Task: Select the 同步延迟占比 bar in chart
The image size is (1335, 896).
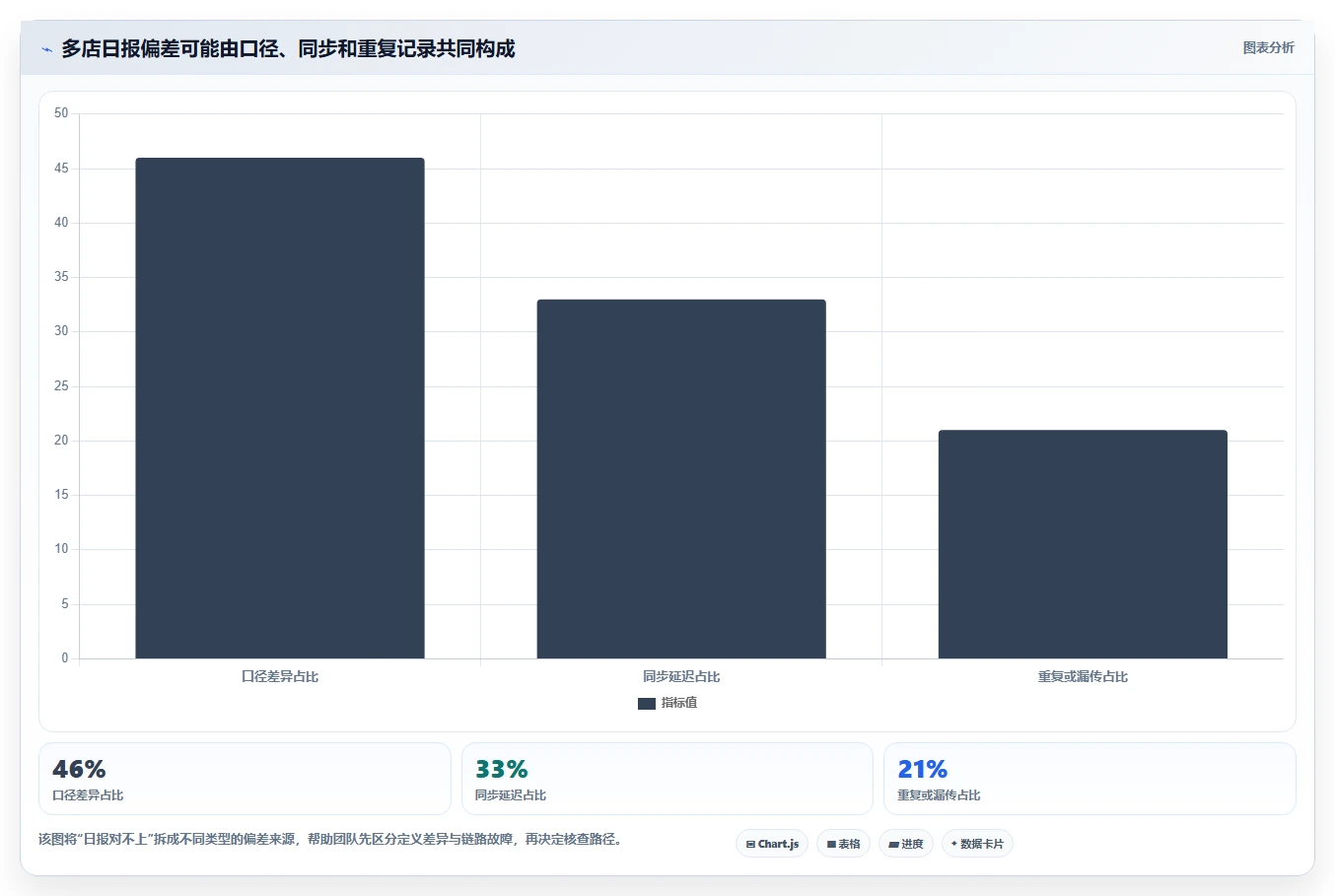Action: coord(681,479)
